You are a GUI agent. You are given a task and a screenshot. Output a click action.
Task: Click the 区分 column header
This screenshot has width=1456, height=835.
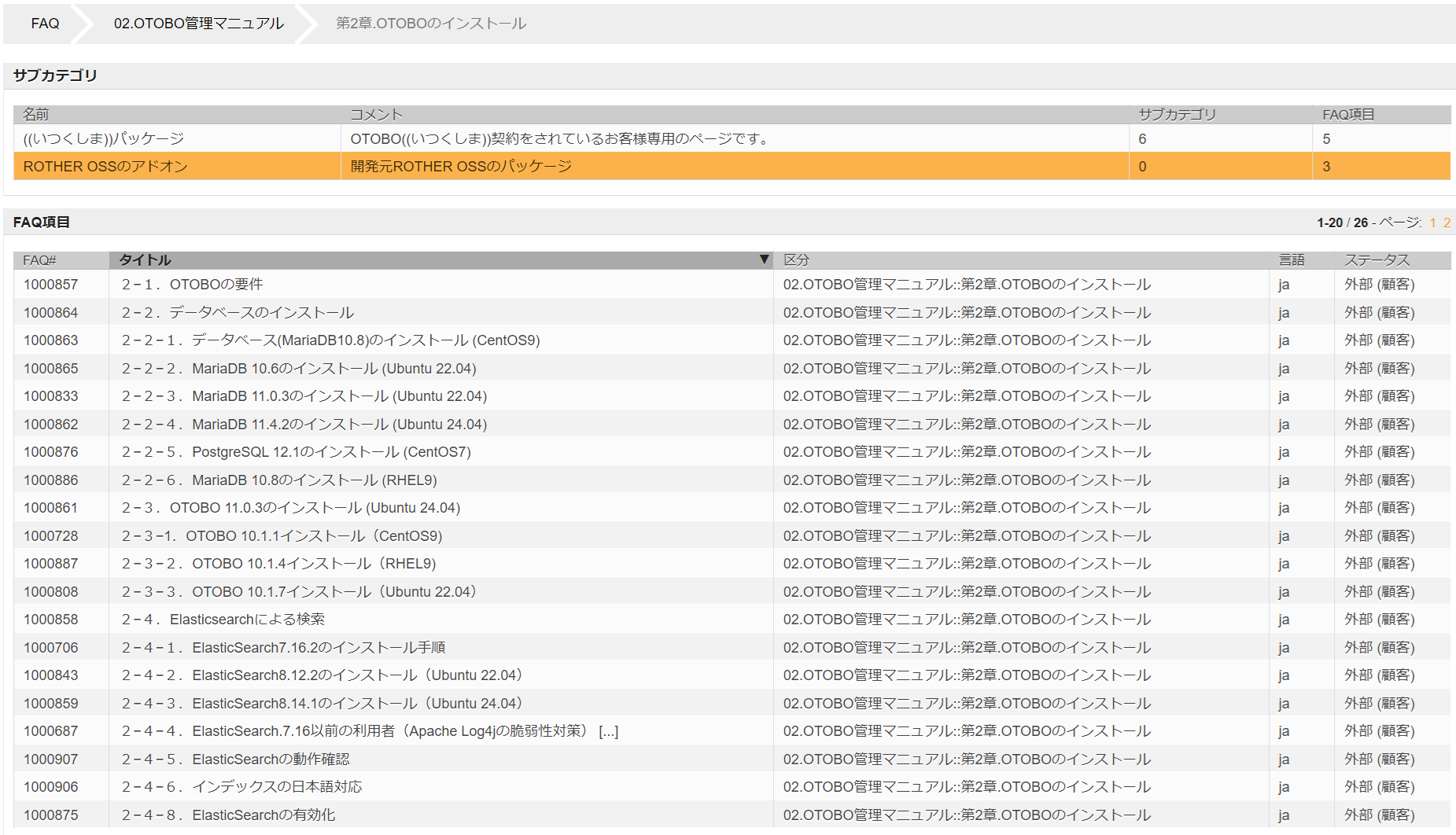796,260
